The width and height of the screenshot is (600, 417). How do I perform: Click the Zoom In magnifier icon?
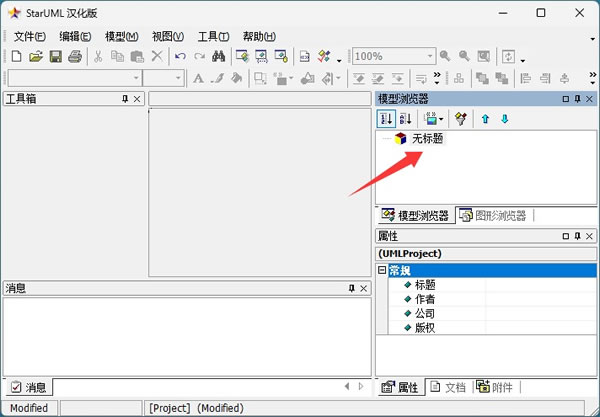pyautogui.click(x=445, y=57)
